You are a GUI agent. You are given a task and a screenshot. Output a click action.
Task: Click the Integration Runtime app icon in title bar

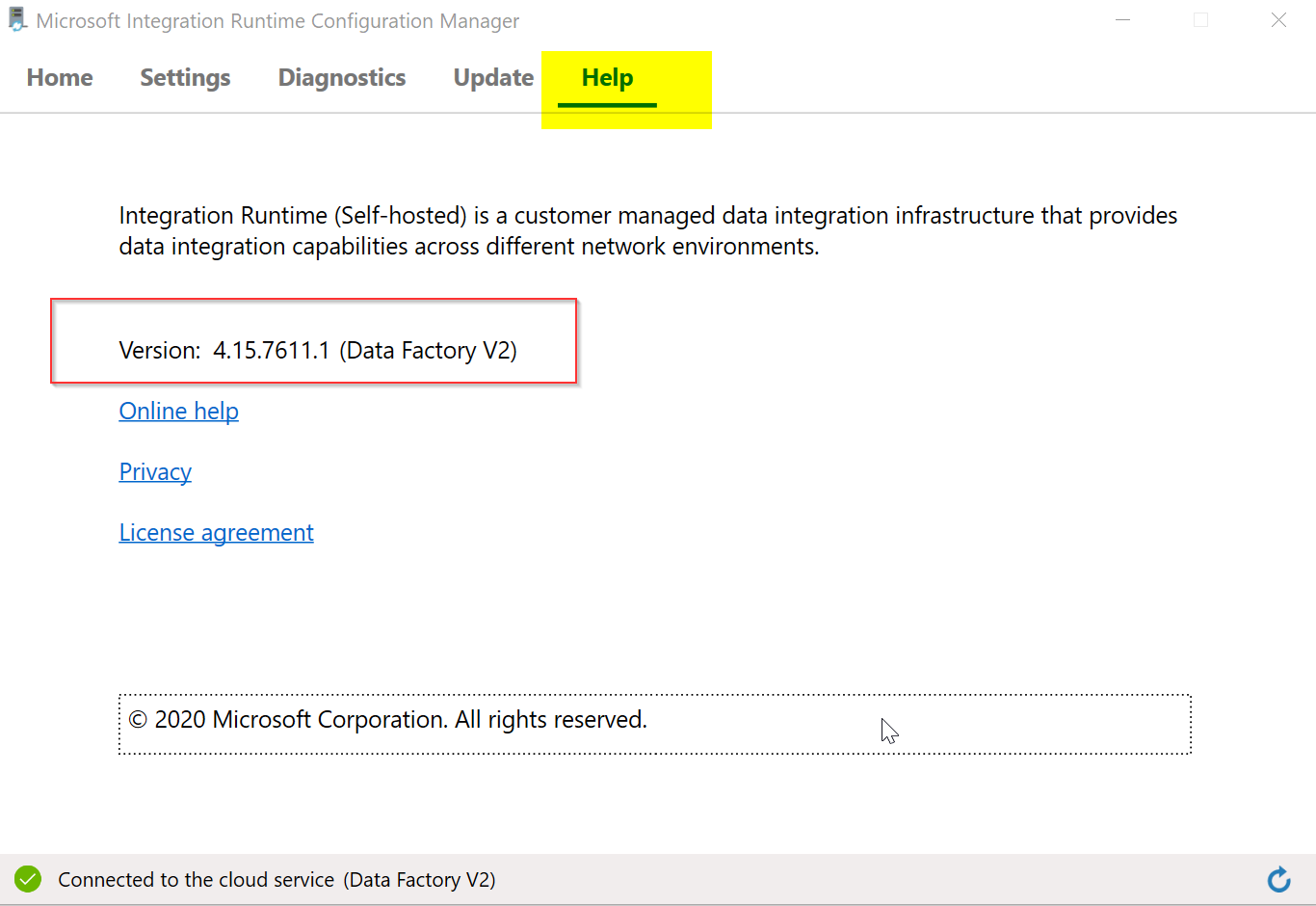[x=16, y=20]
